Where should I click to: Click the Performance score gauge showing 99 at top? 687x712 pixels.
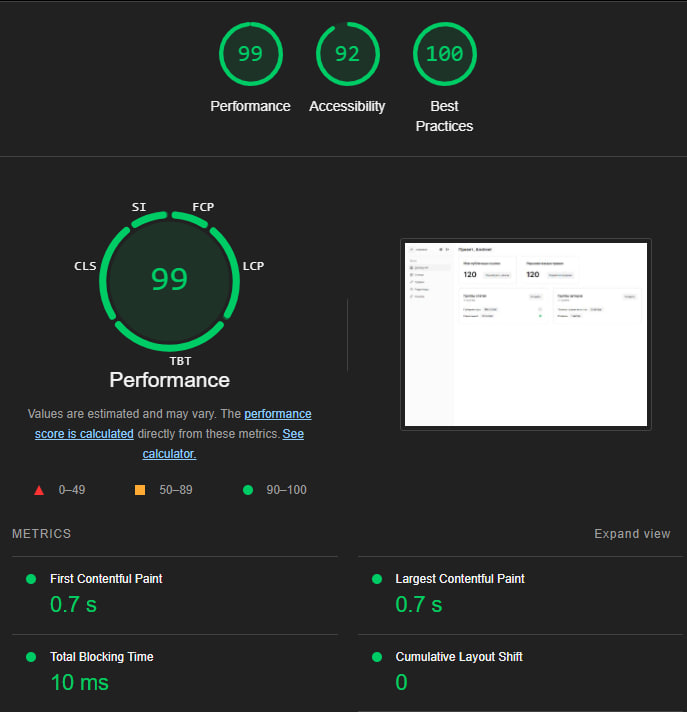(x=251, y=54)
